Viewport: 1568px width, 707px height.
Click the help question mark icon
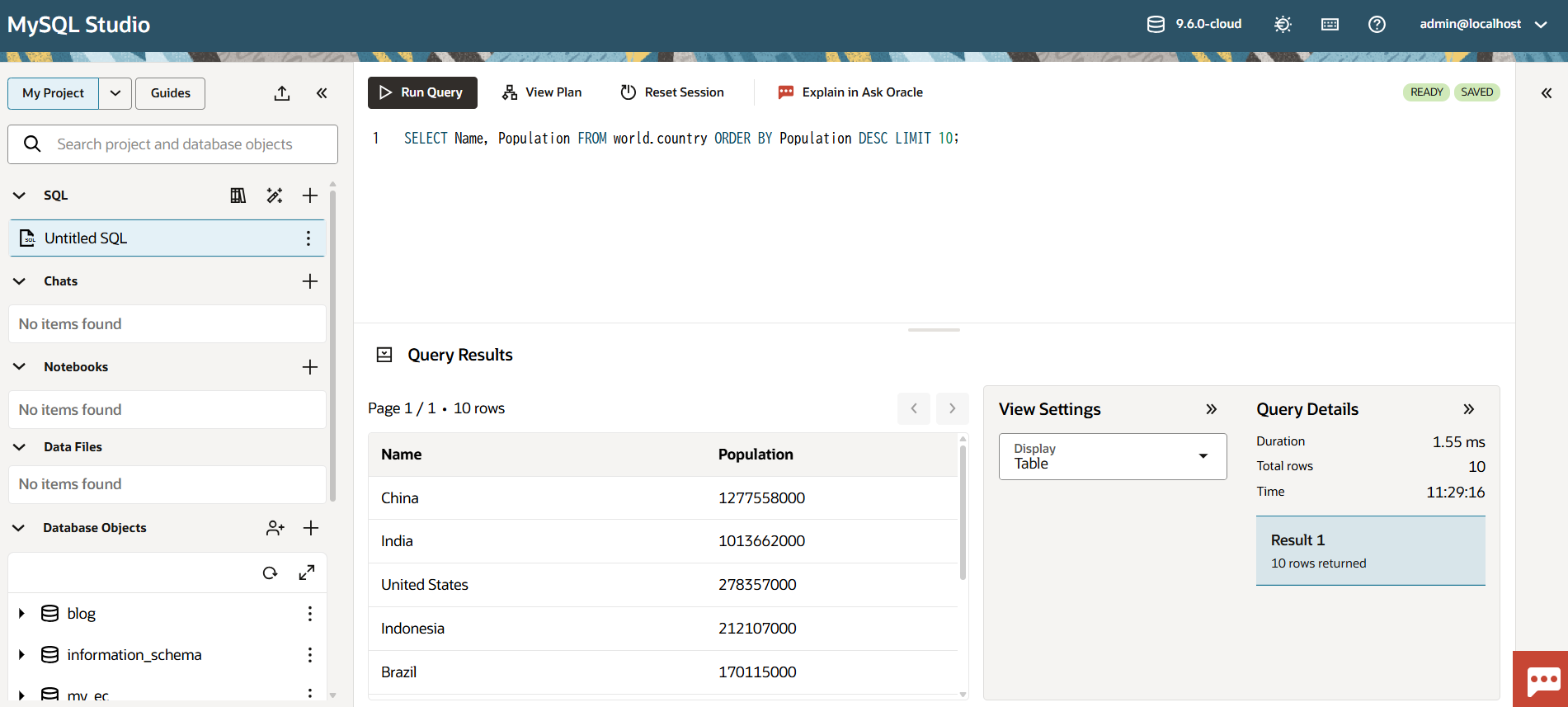1377,25
